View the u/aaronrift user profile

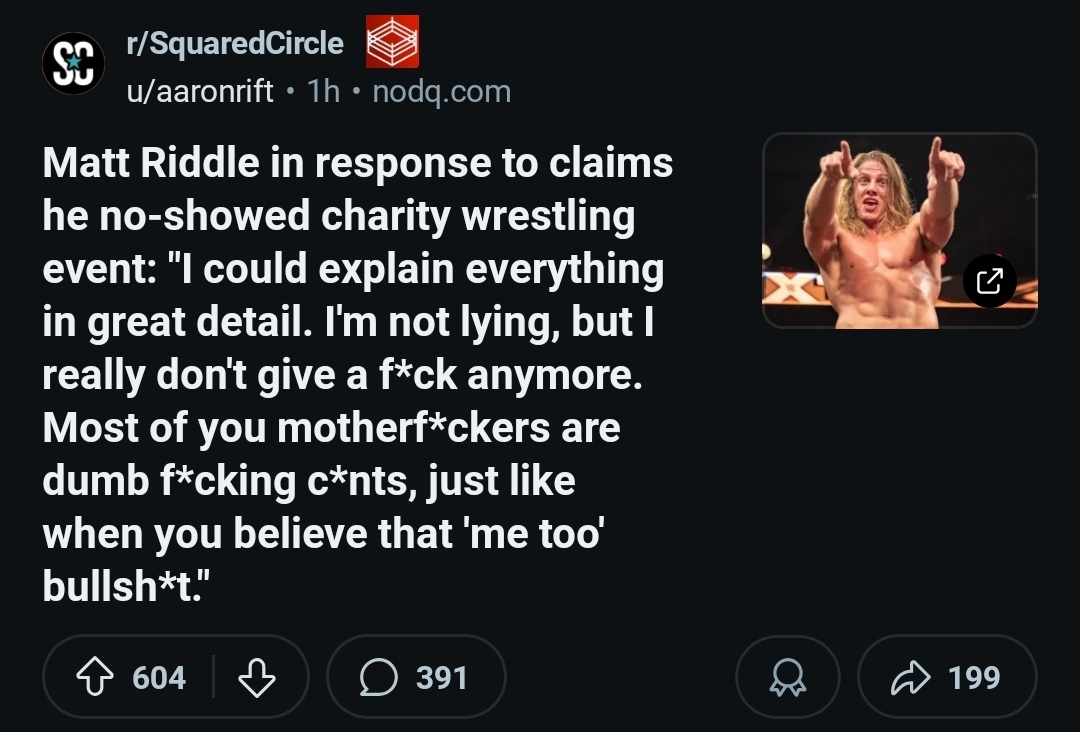click(199, 91)
